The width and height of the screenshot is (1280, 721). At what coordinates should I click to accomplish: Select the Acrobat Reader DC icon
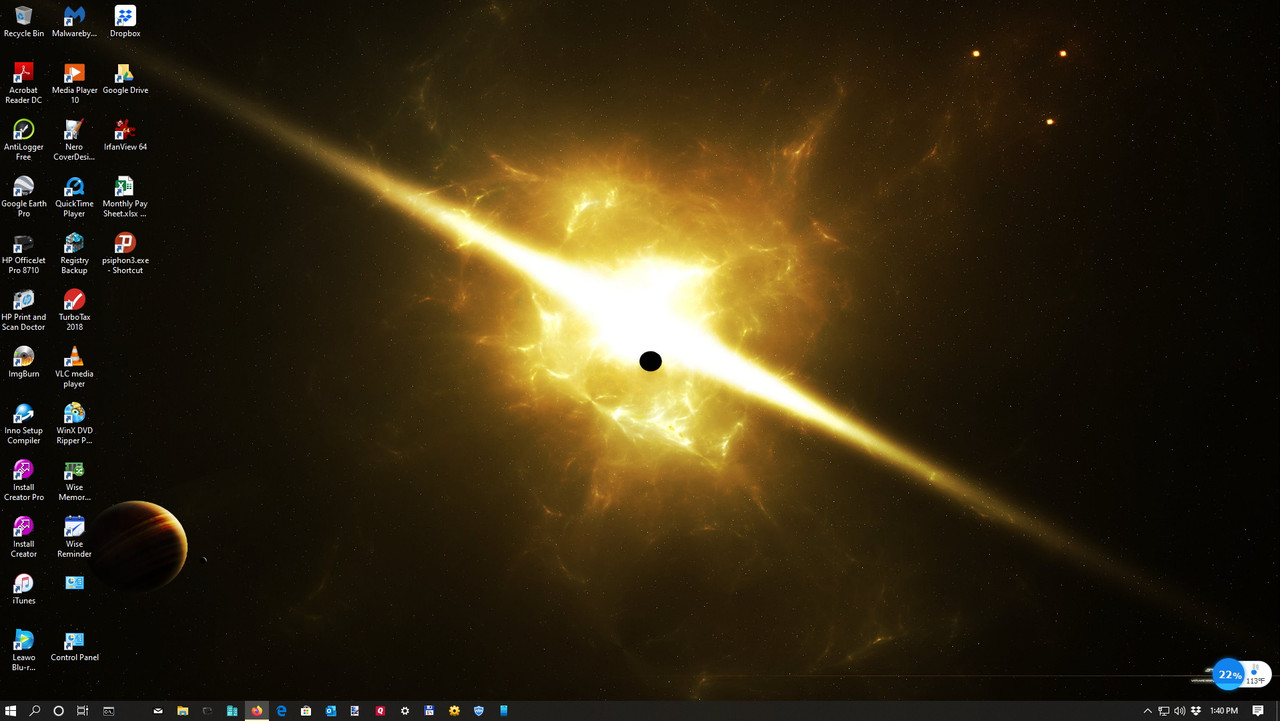24,82
